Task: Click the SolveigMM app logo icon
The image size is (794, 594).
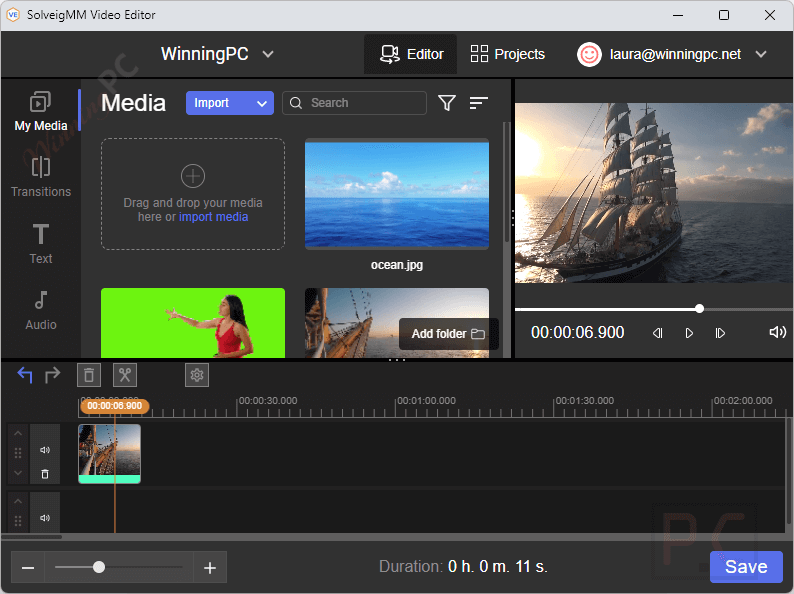Action: coord(13,15)
